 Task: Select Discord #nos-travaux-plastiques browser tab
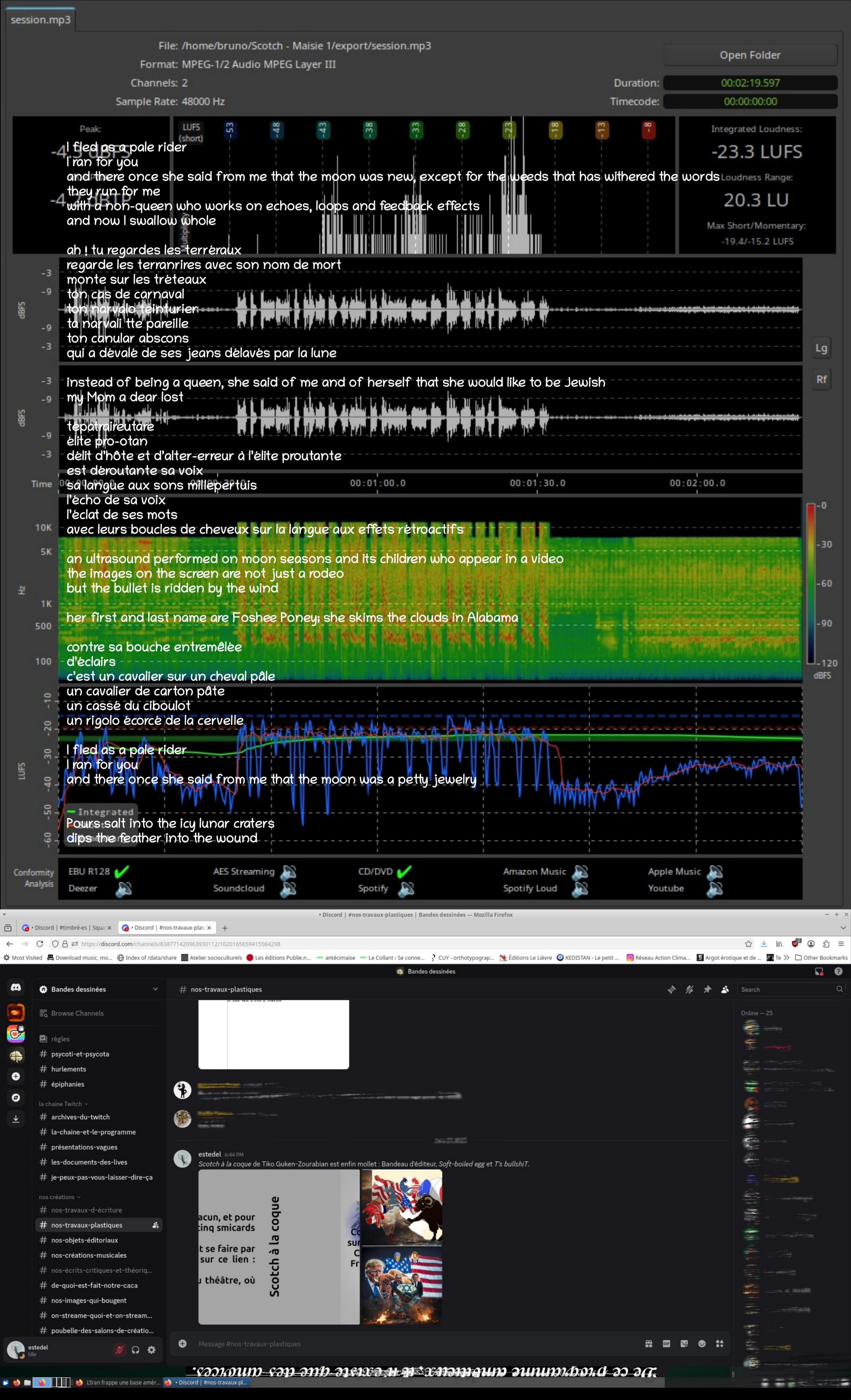[167, 928]
